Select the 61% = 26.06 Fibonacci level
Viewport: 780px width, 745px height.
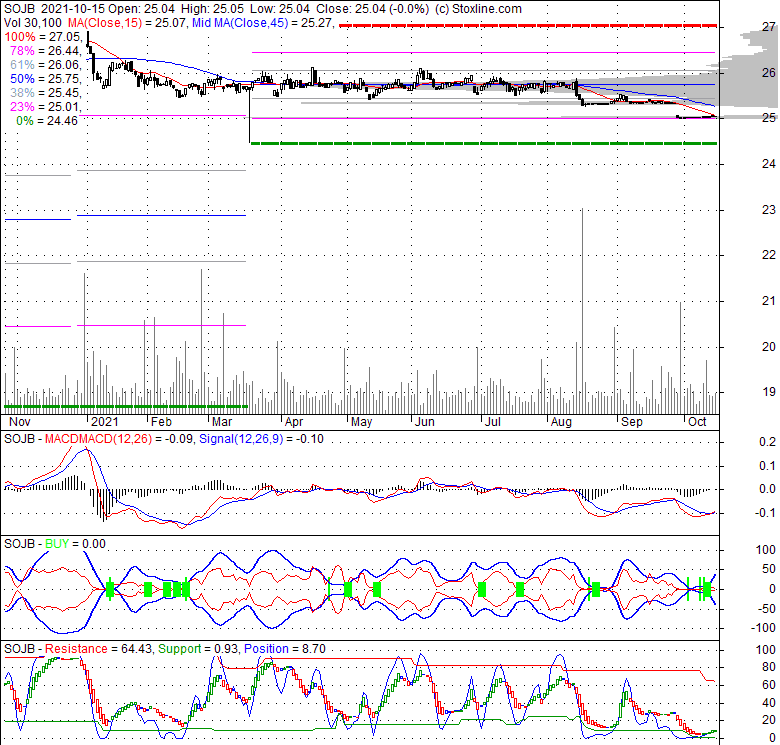(45, 64)
